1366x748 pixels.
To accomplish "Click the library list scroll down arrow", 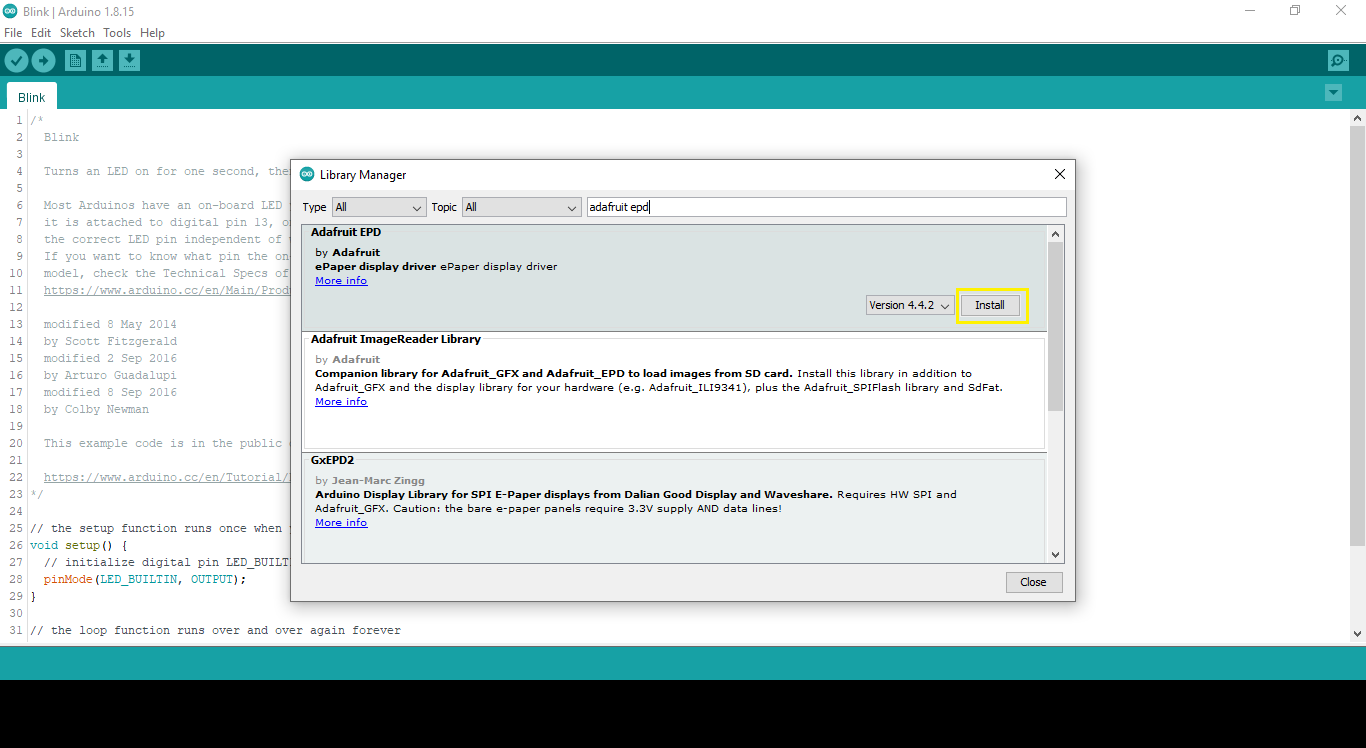I will 1055,555.
